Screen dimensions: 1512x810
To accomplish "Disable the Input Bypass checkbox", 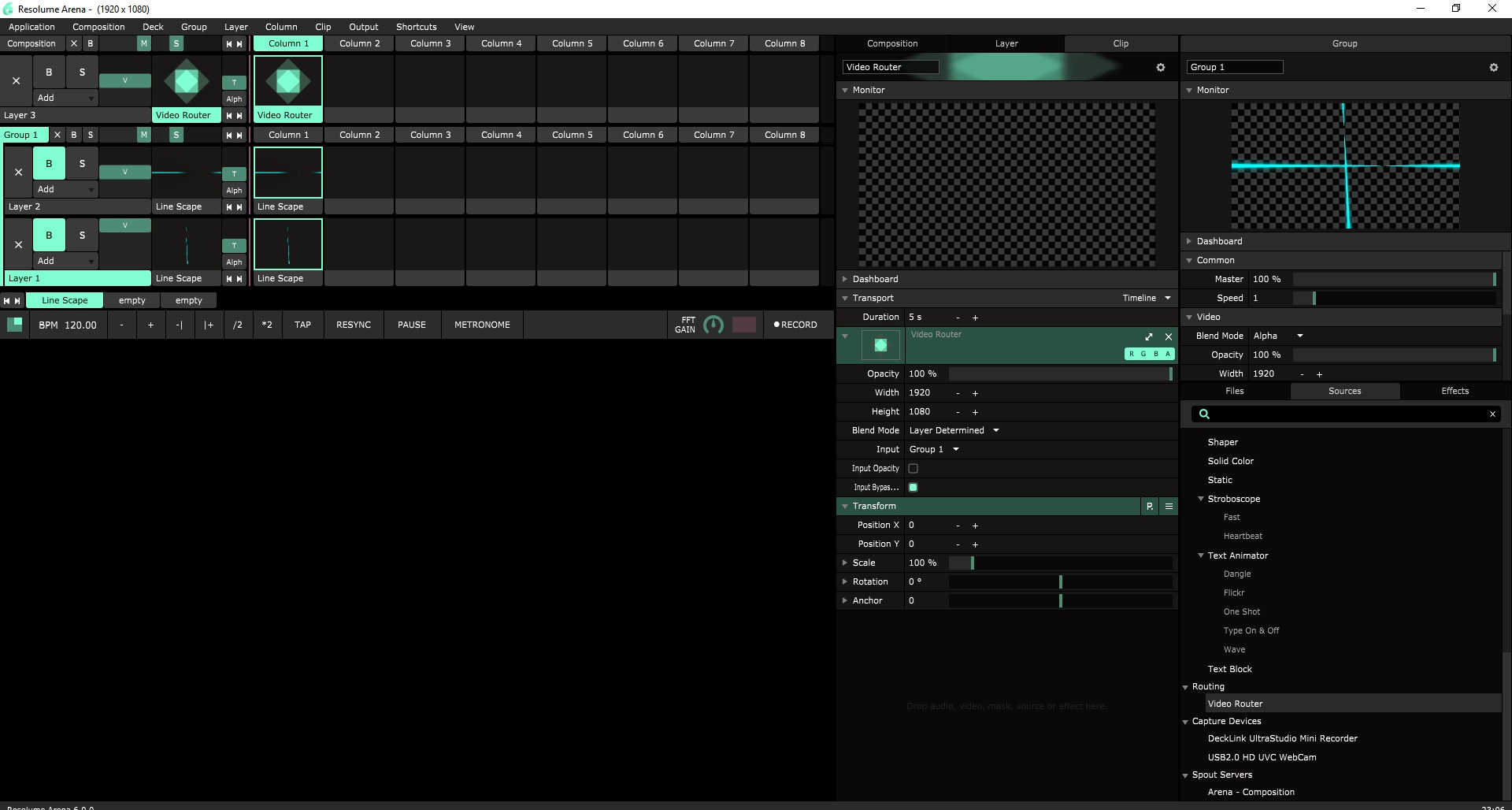I will (913, 488).
